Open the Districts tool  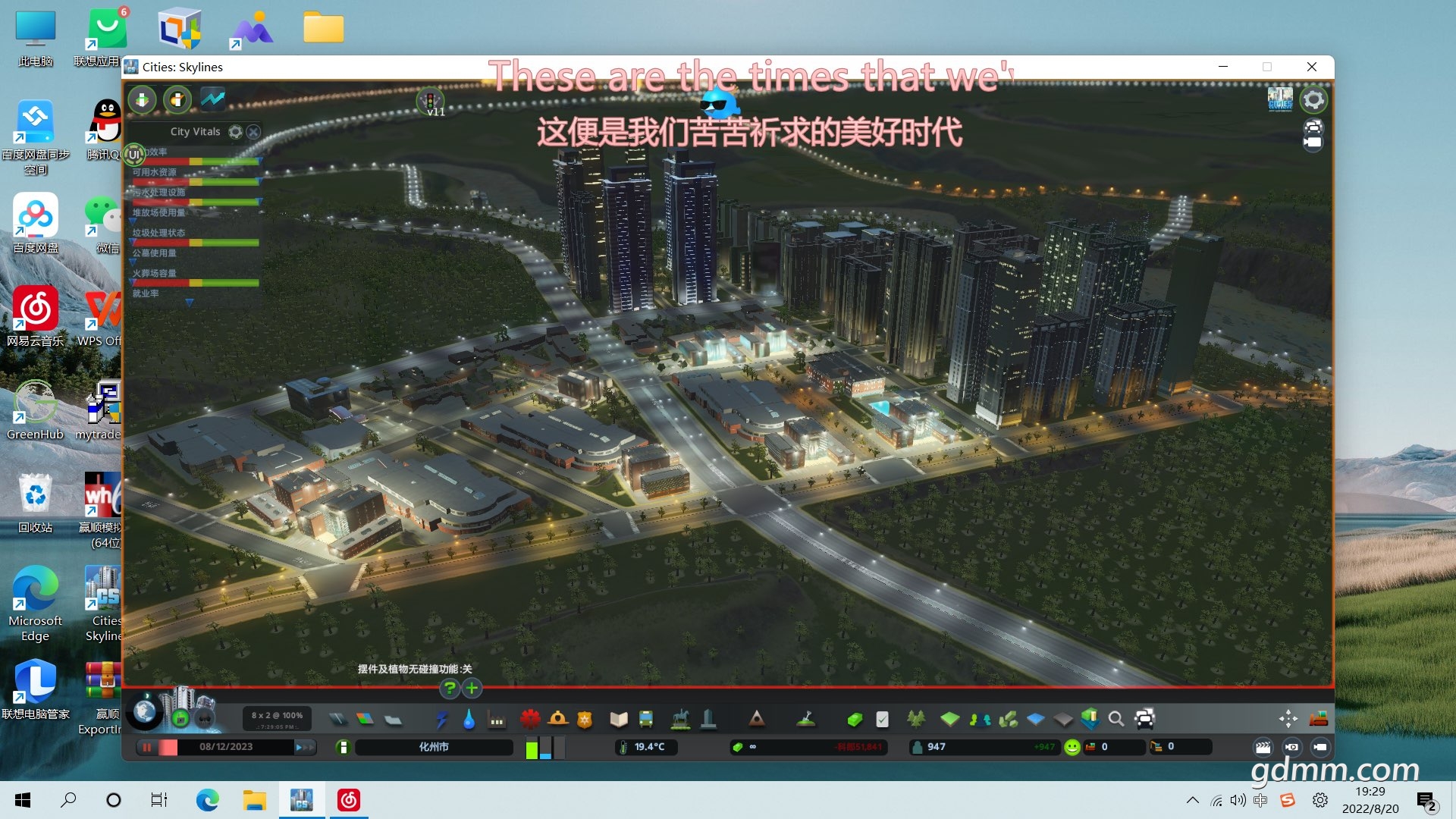pos(393,719)
